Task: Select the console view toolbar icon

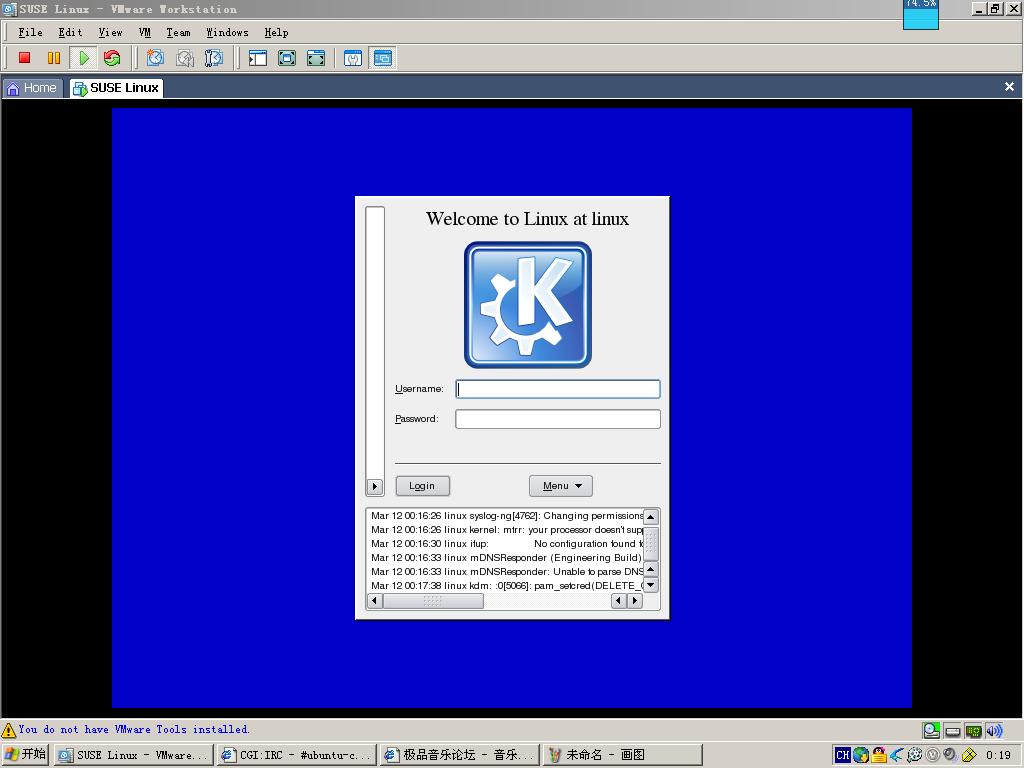Action: tap(383, 58)
